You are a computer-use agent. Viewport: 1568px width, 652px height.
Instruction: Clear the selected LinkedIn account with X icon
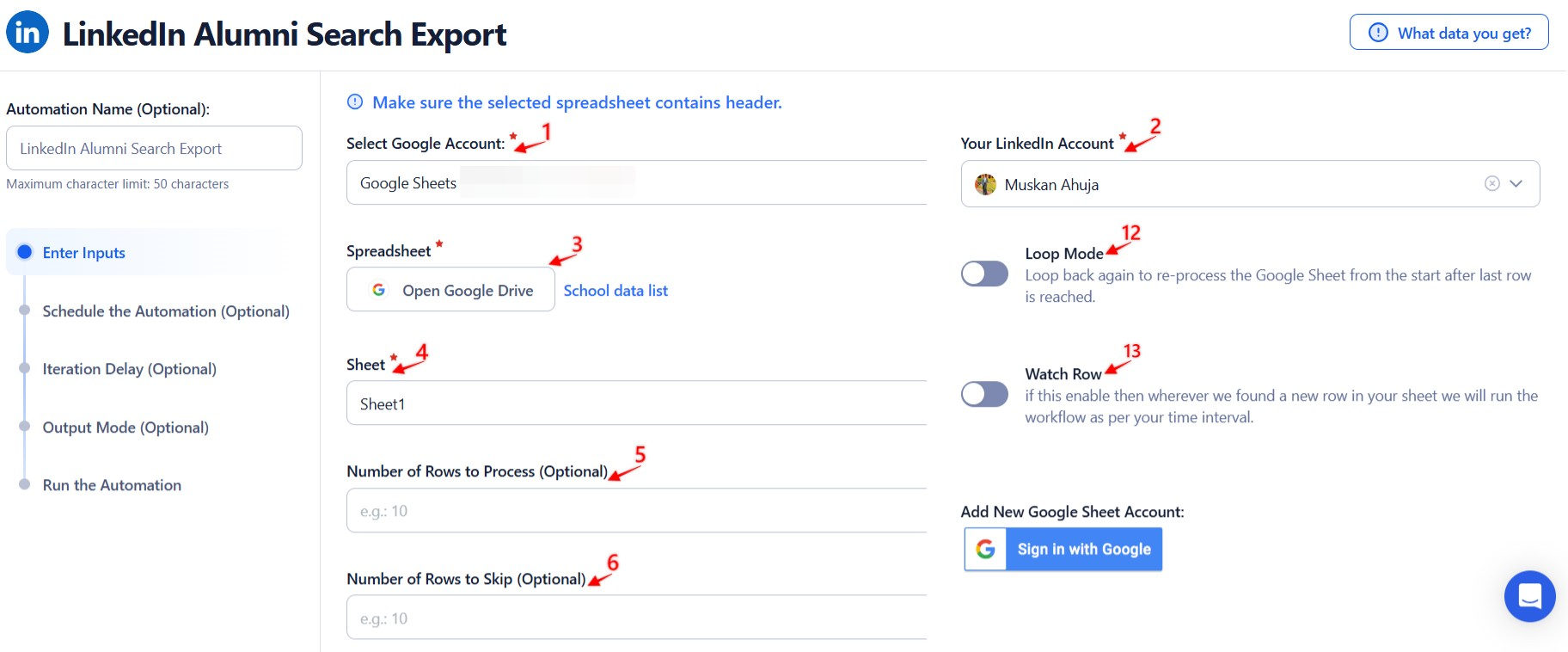(x=1491, y=183)
